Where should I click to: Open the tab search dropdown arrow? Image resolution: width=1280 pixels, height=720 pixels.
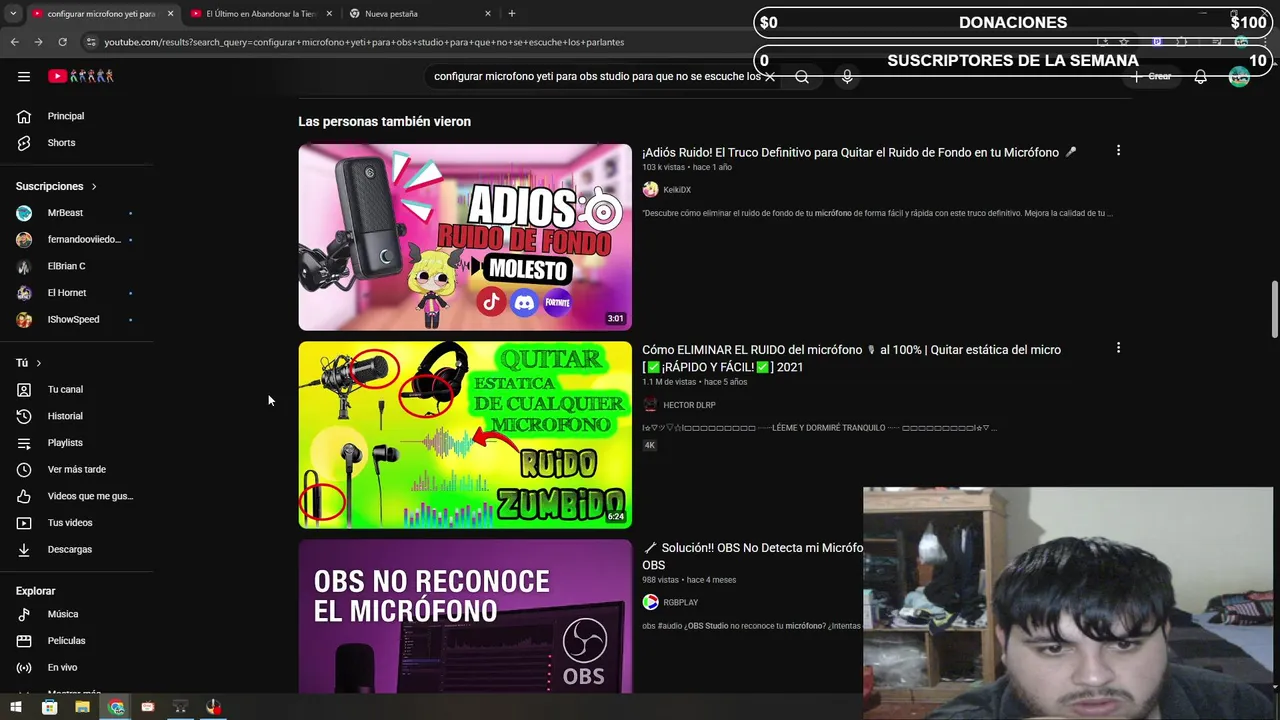[13, 13]
